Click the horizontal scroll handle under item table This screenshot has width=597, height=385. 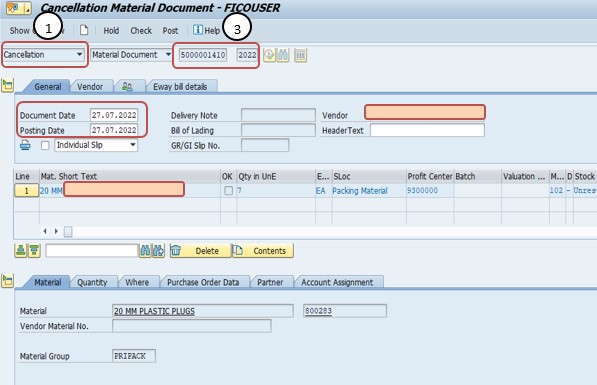[x=68, y=231]
